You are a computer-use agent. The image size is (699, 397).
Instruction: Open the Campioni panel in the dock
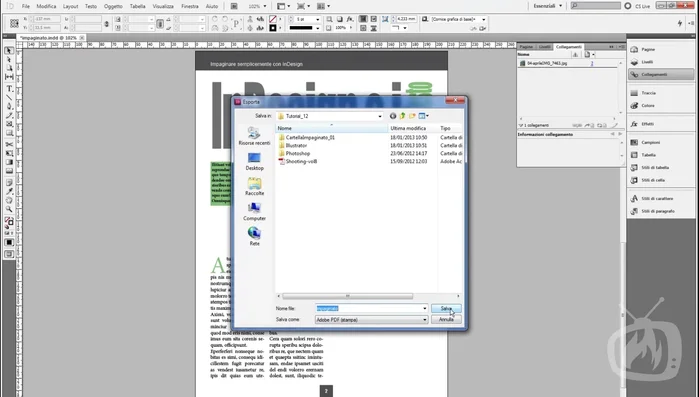click(661, 143)
